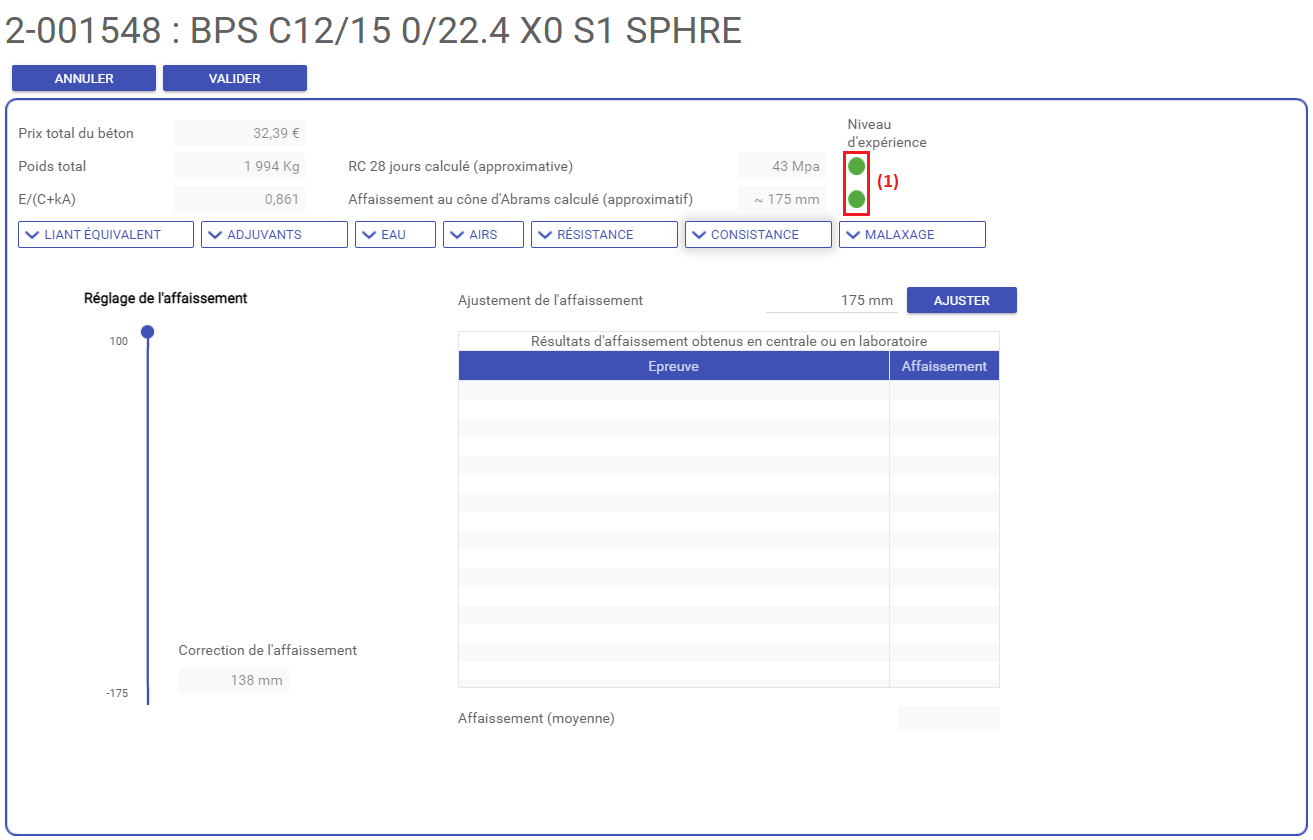Viewport: 1313px width, 840px height.
Task: Click the page title 2-001548 BPS C12/15
Action: pyautogui.click(x=373, y=31)
